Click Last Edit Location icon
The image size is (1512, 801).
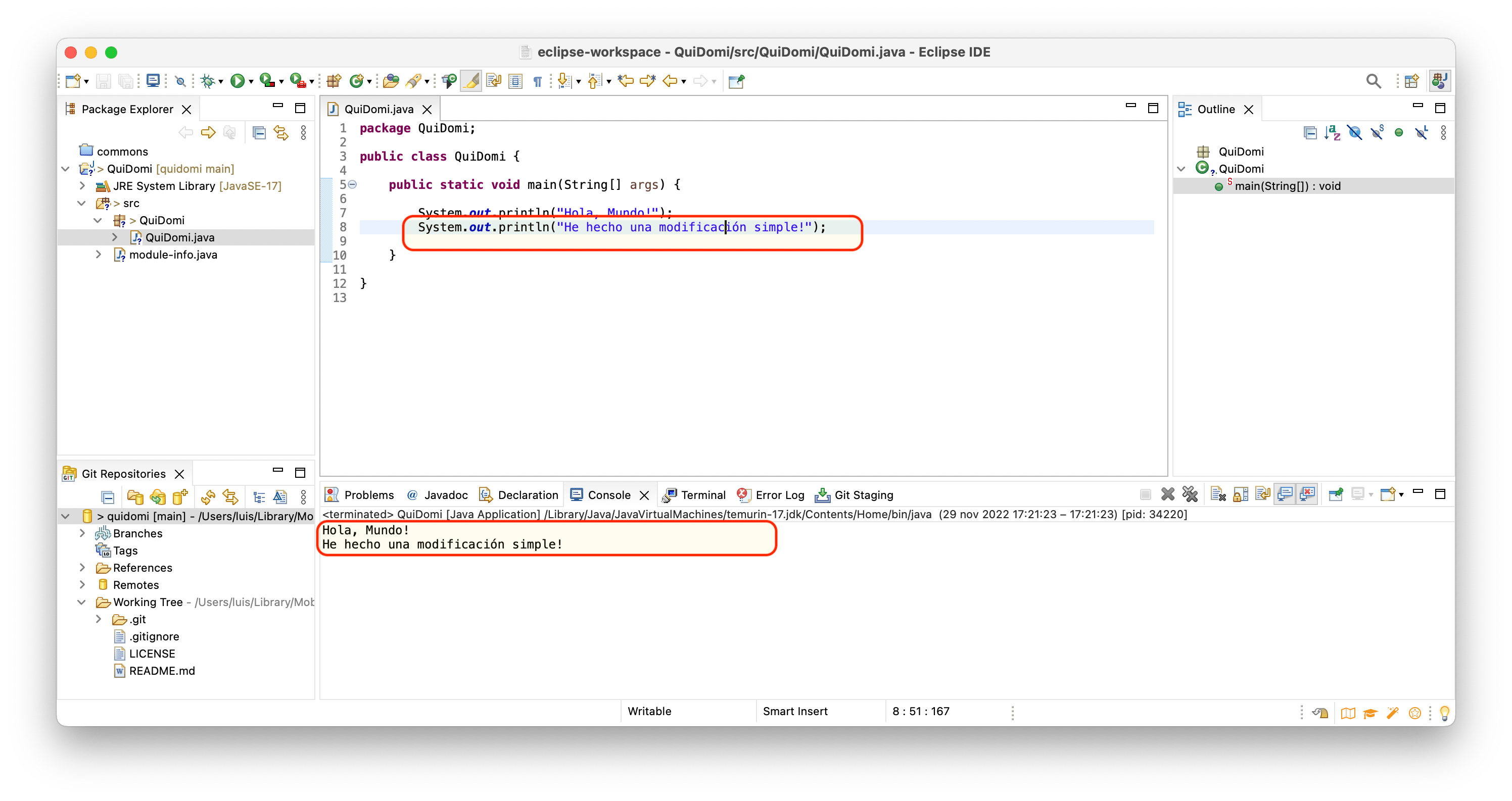click(x=626, y=81)
